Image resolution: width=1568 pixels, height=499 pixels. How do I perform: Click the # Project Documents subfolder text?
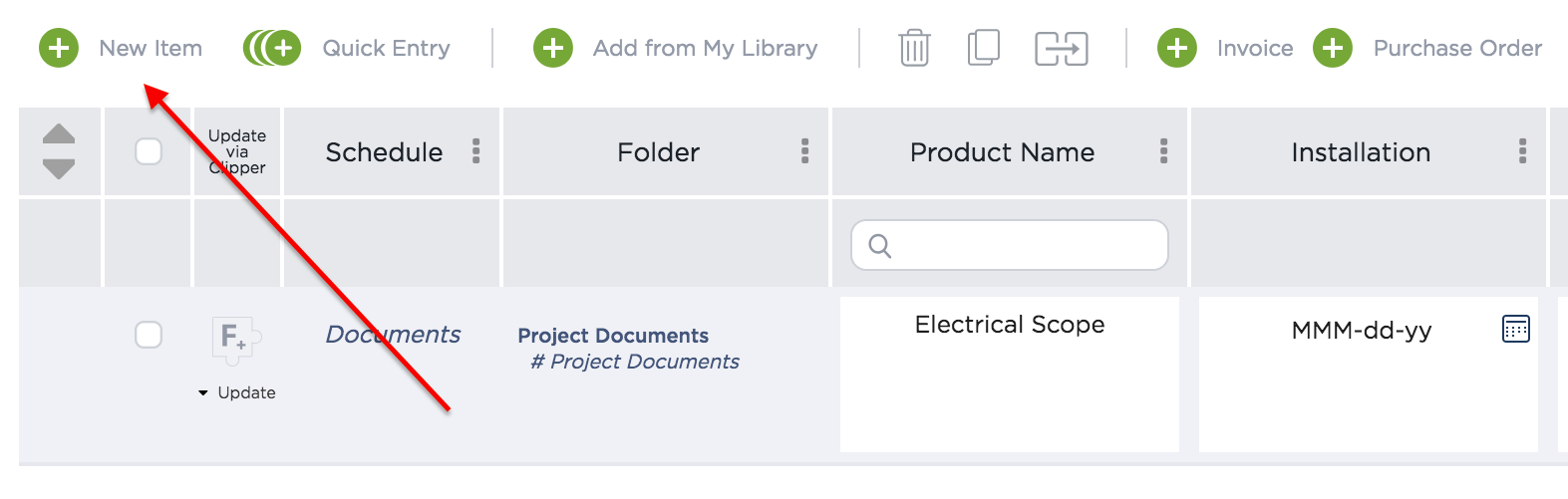point(635,362)
